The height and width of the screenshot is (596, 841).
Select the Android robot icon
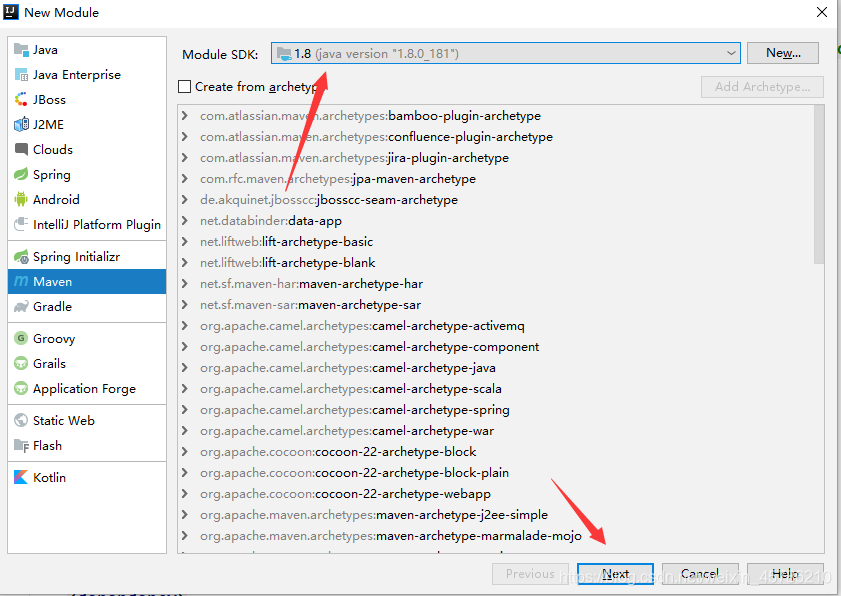click(21, 200)
